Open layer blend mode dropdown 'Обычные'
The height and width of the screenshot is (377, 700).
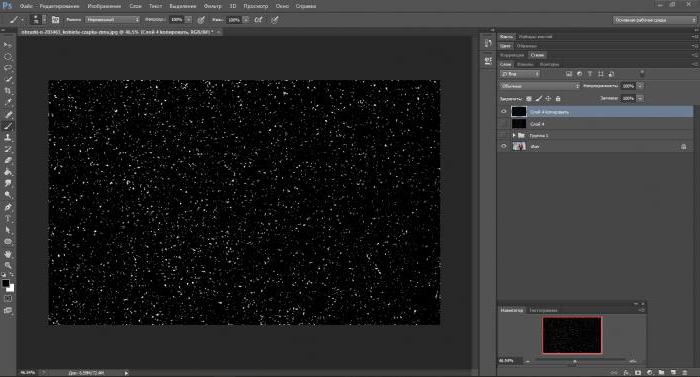[x=539, y=86]
